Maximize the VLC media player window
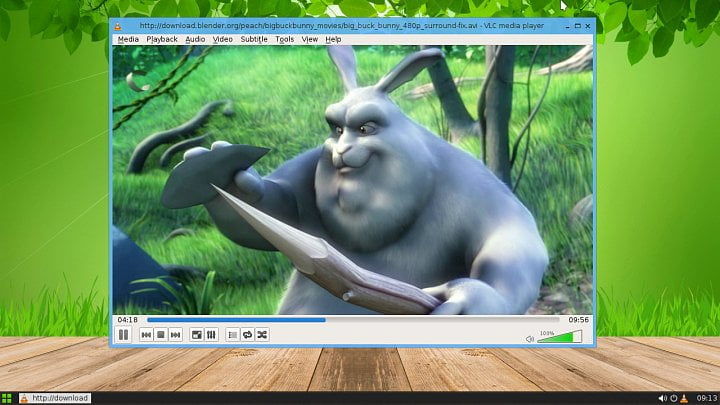 pos(578,26)
